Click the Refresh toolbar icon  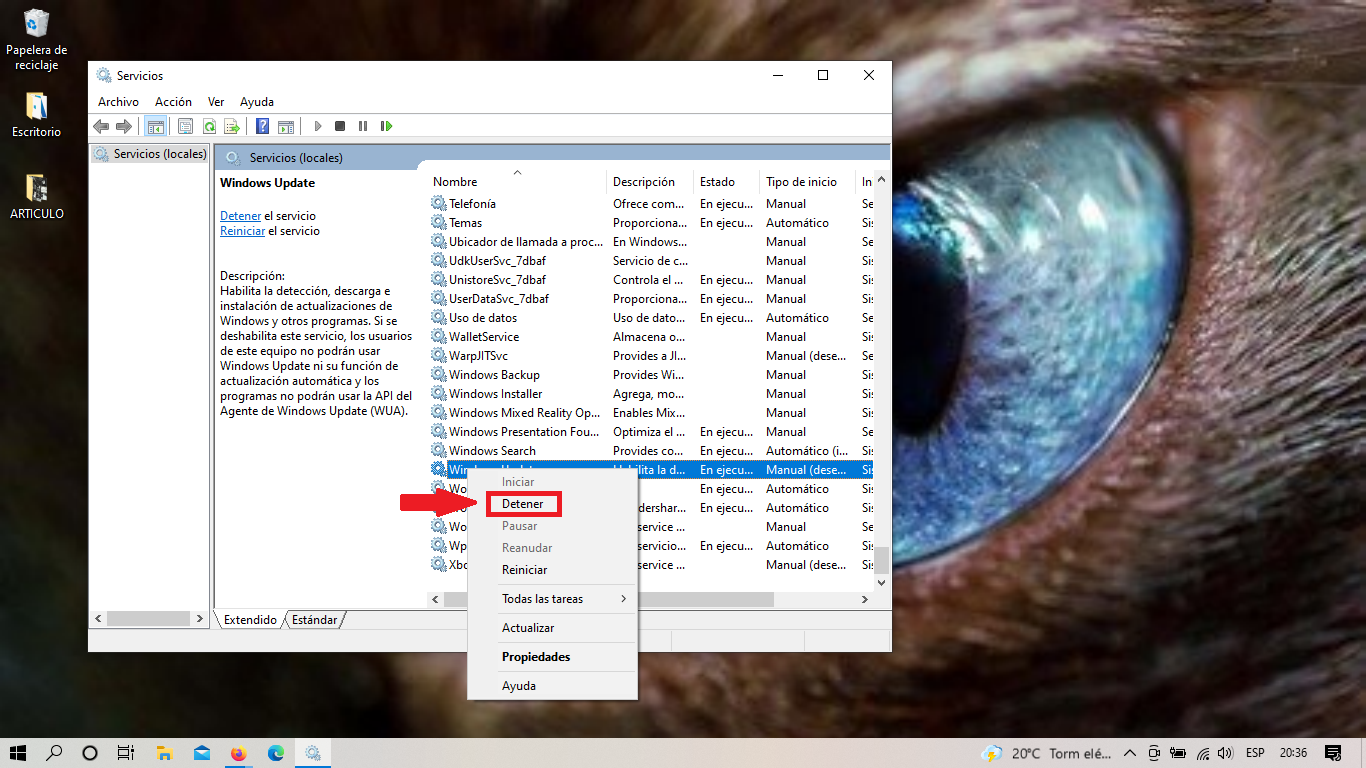pyautogui.click(x=209, y=126)
